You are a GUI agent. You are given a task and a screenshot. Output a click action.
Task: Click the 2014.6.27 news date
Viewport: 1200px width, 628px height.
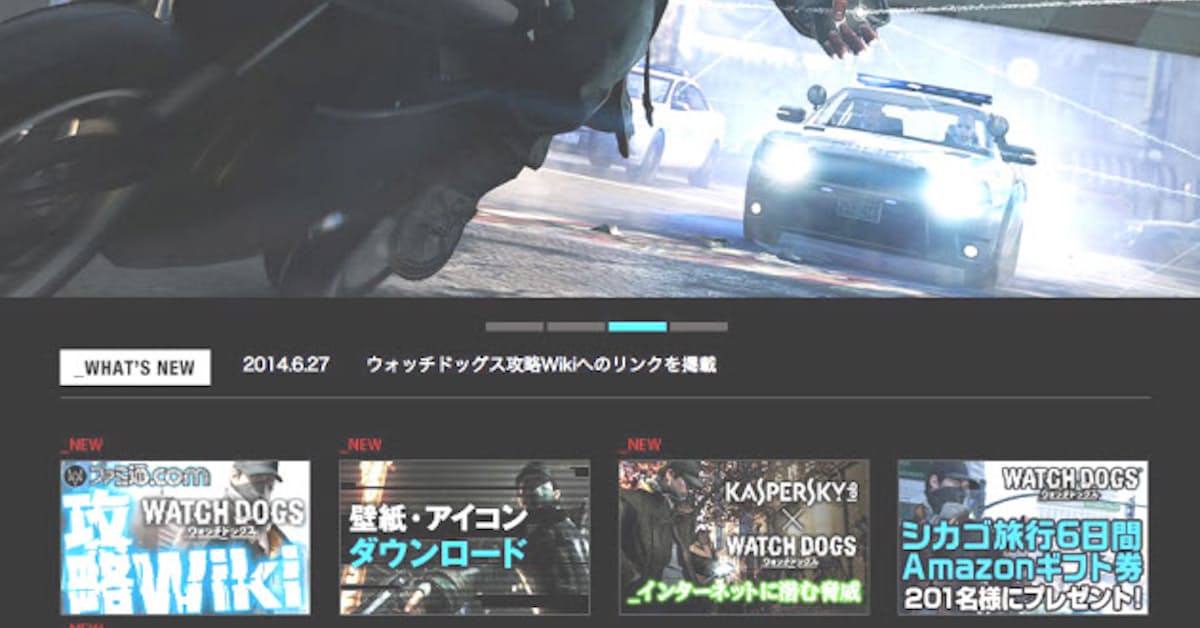(x=285, y=365)
